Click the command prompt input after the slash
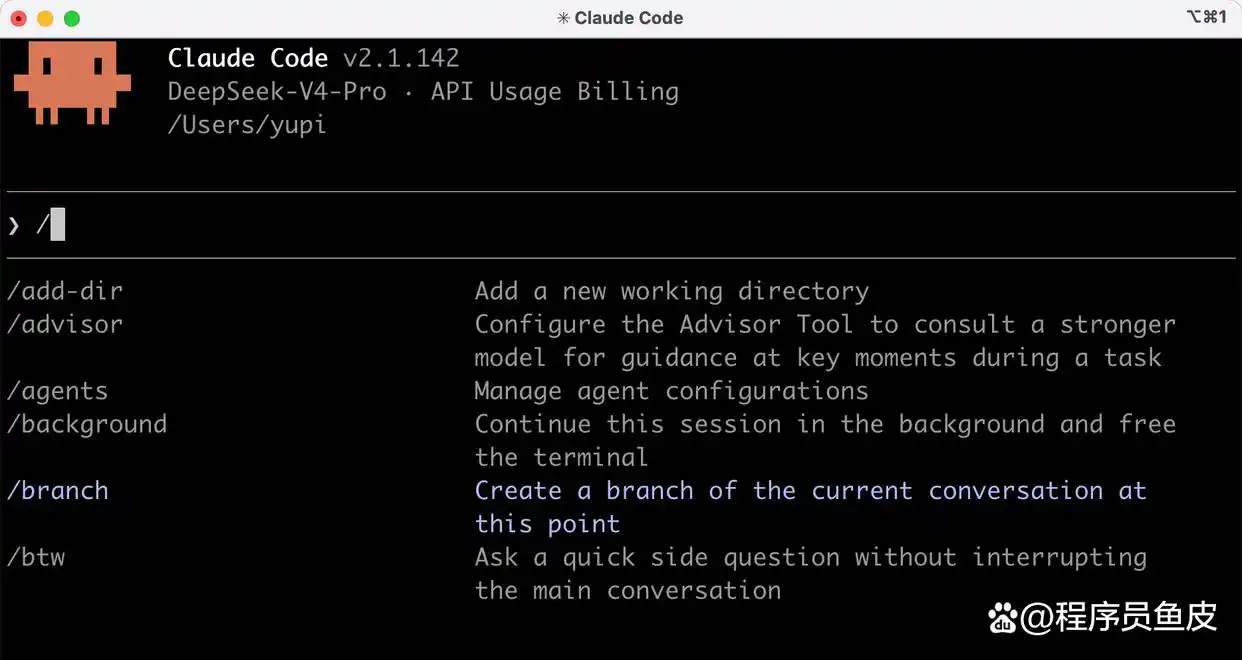Image resolution: width=1242 pixels, height=660 pixels. pos(57,224)
